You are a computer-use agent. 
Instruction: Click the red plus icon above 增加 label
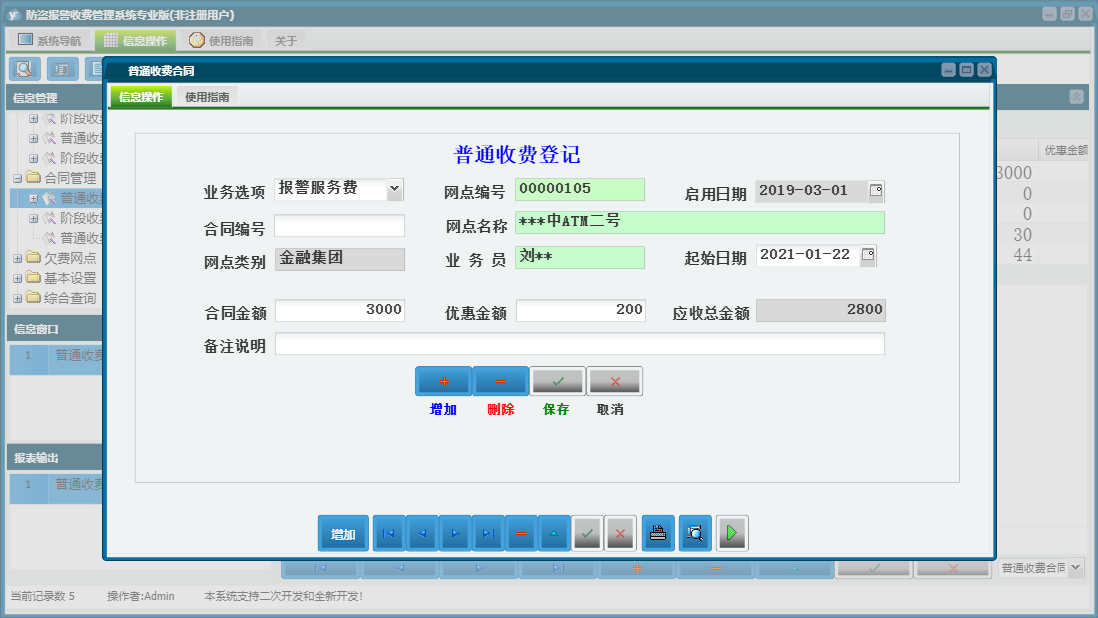pyautogui.click(x=443, y=381)
